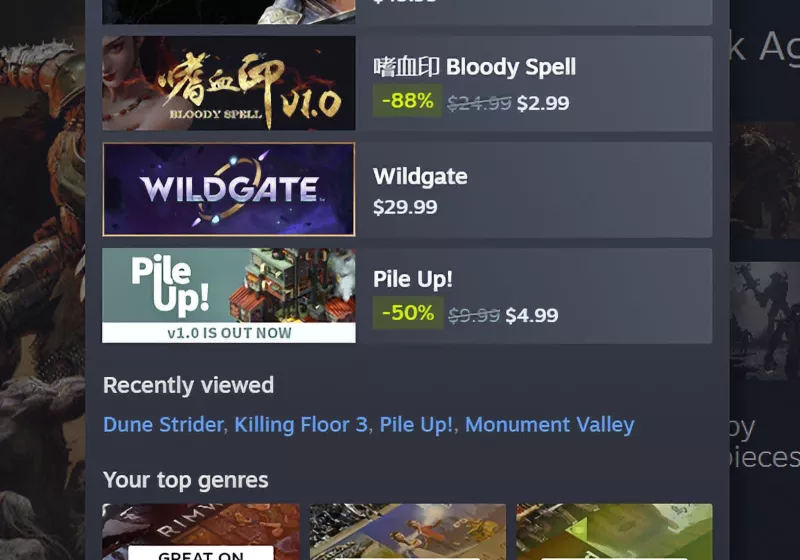Open the RimWorld top genre tile

point(201,531)
